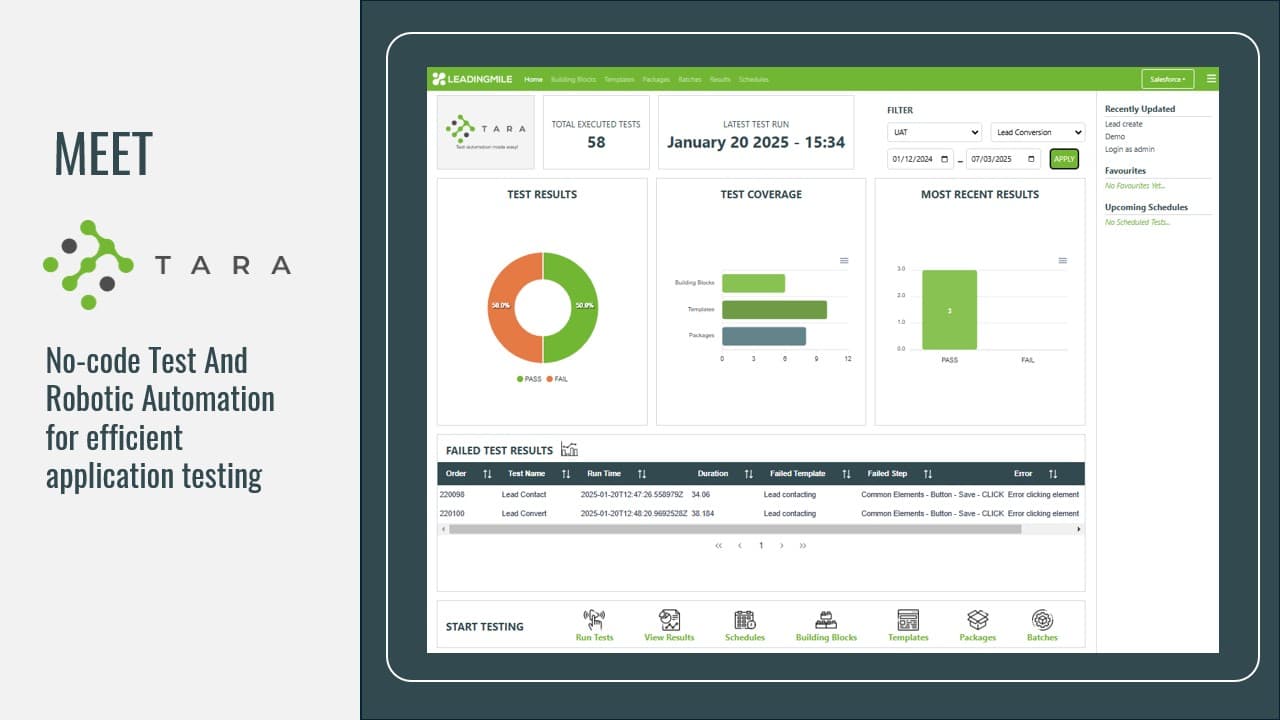This screenshot has width=1280, height=720.
Task: Open the Packages menu in the header
Action: click(656, 79)
